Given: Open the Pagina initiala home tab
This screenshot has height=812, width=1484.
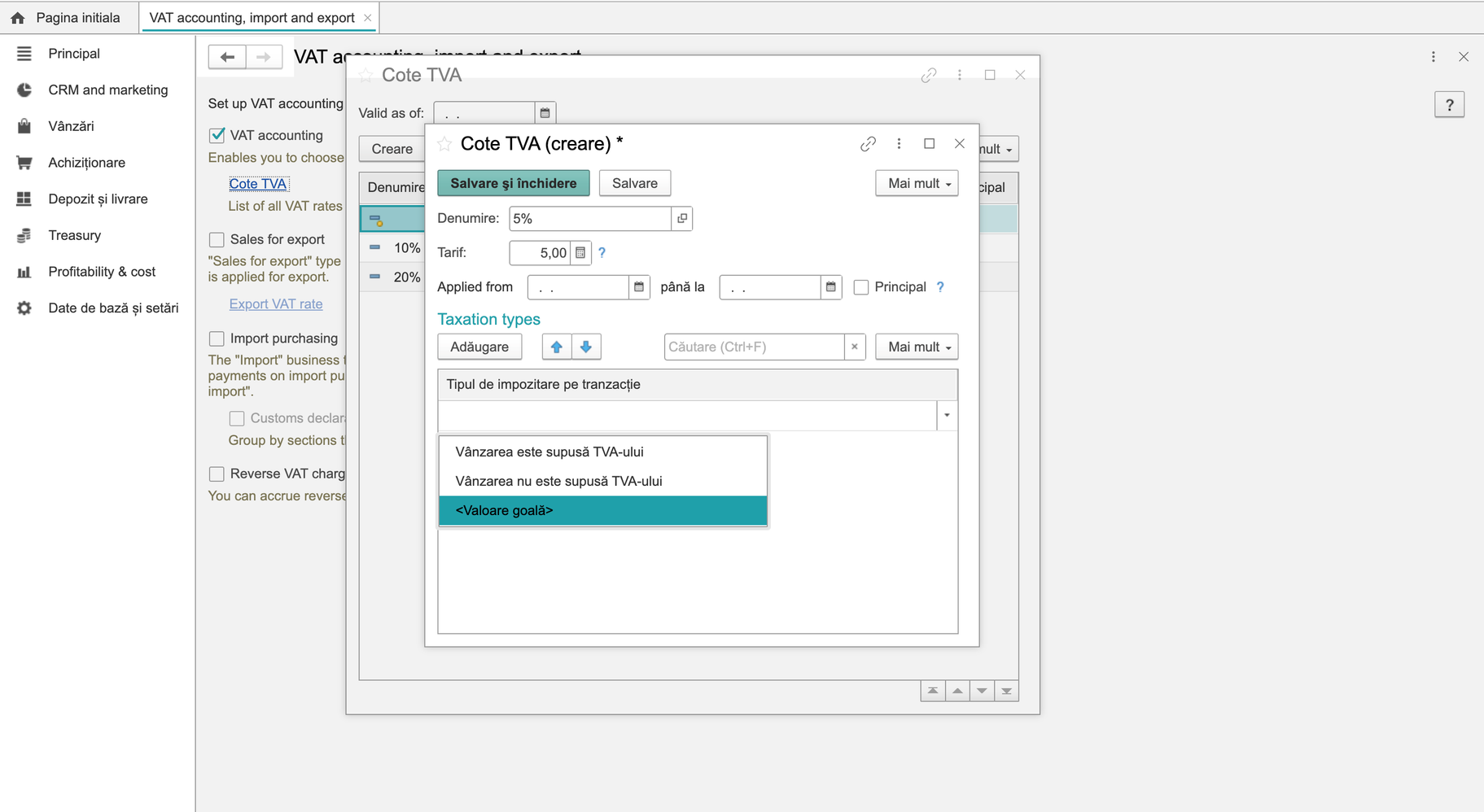Looking at the screenshot, I should pos(65,17).
